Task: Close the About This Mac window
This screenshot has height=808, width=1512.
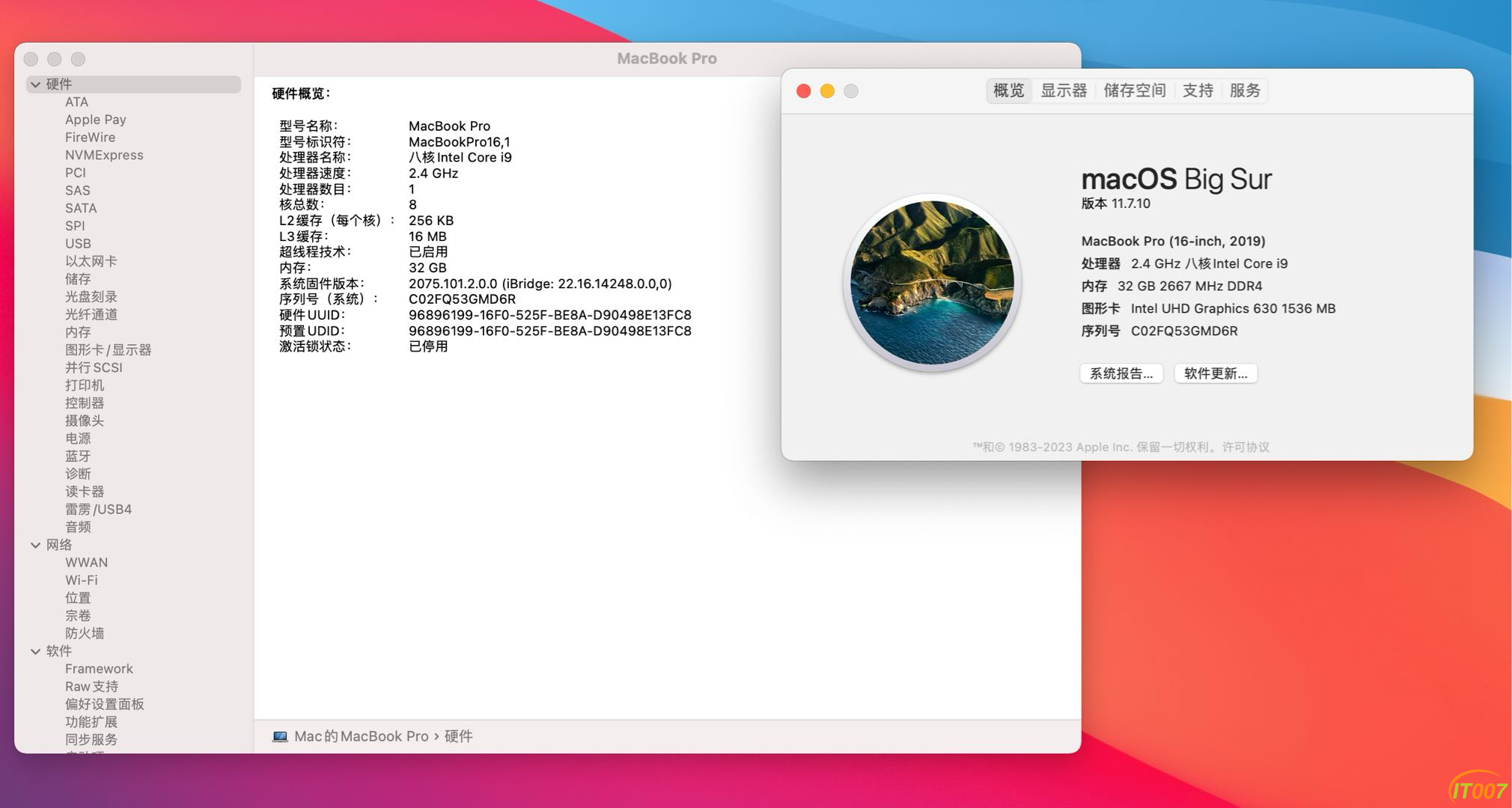Action: [x=803, y=91]
